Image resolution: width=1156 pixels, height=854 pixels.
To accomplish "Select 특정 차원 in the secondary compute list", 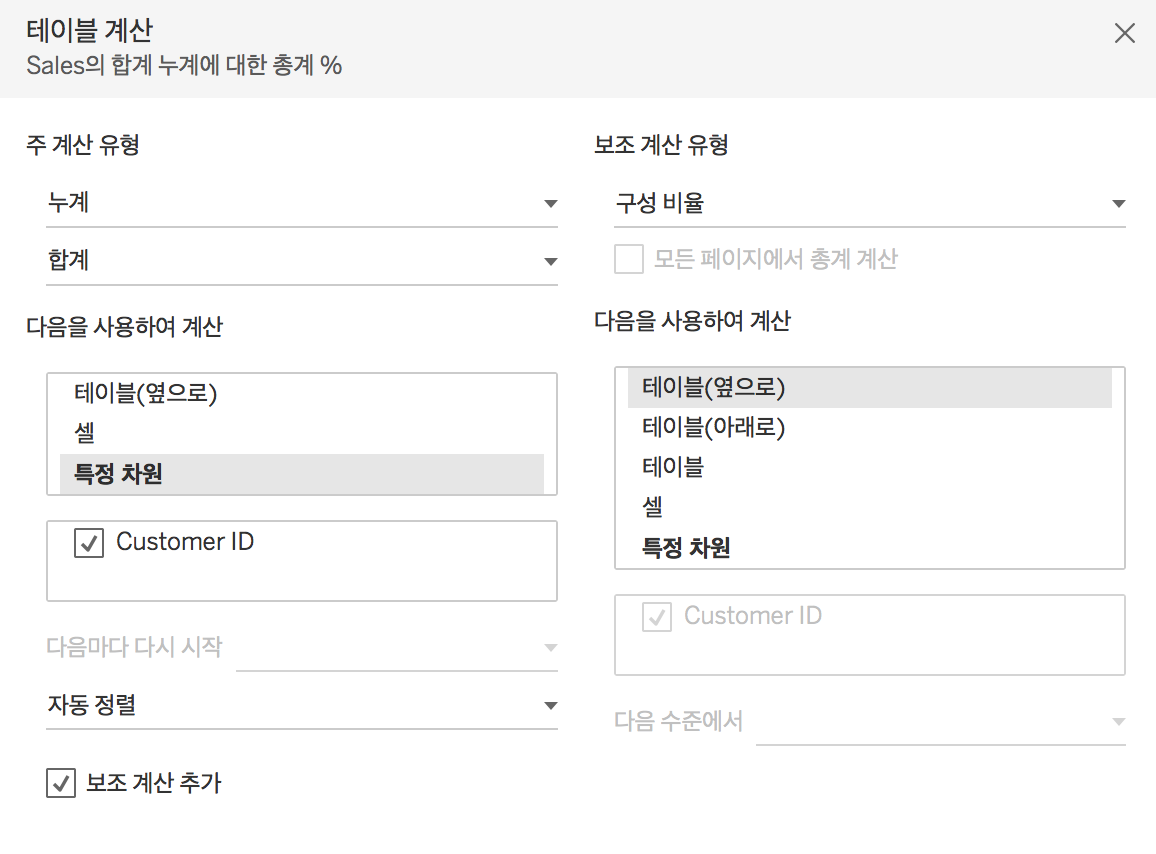I will tap(686, 548).
